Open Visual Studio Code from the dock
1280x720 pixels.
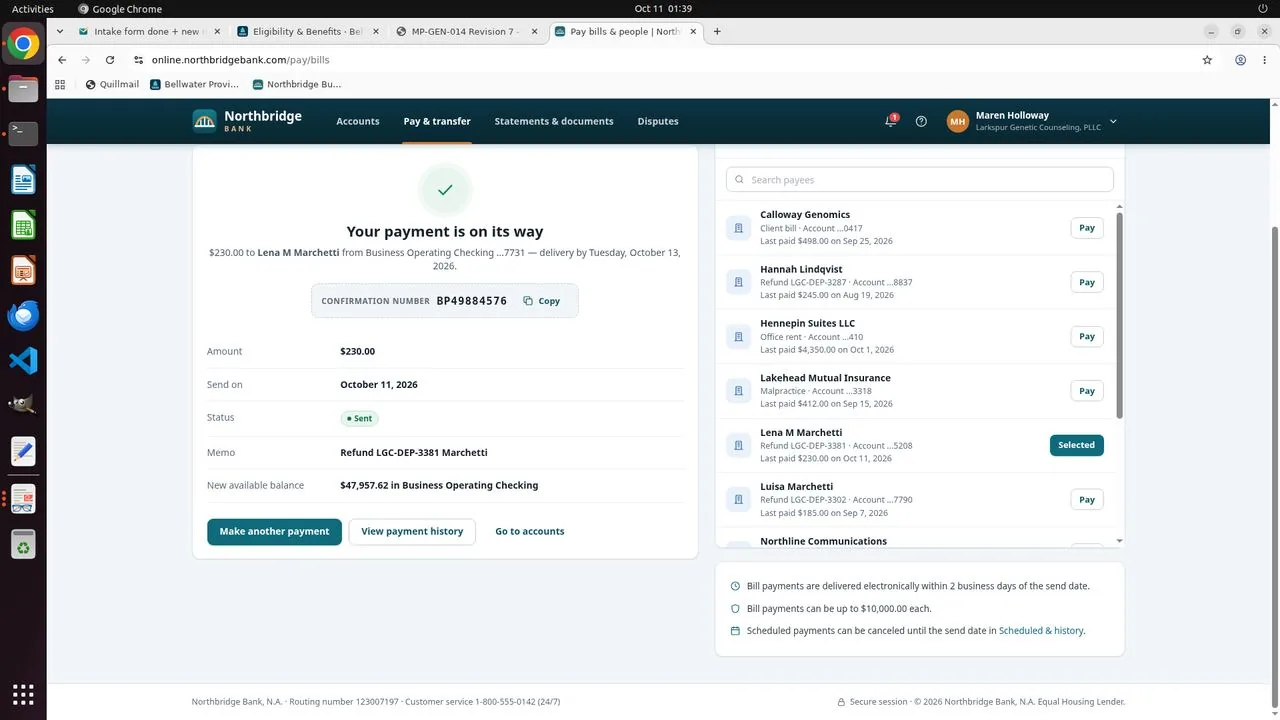click(23, 360)
